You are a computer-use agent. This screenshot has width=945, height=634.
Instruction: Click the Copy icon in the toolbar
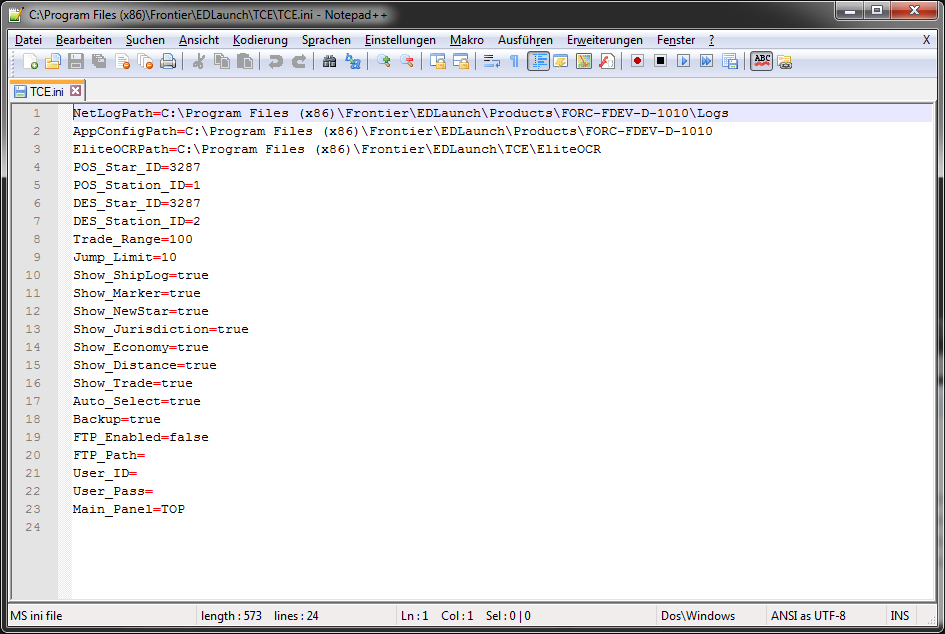(x=222, y=61)
